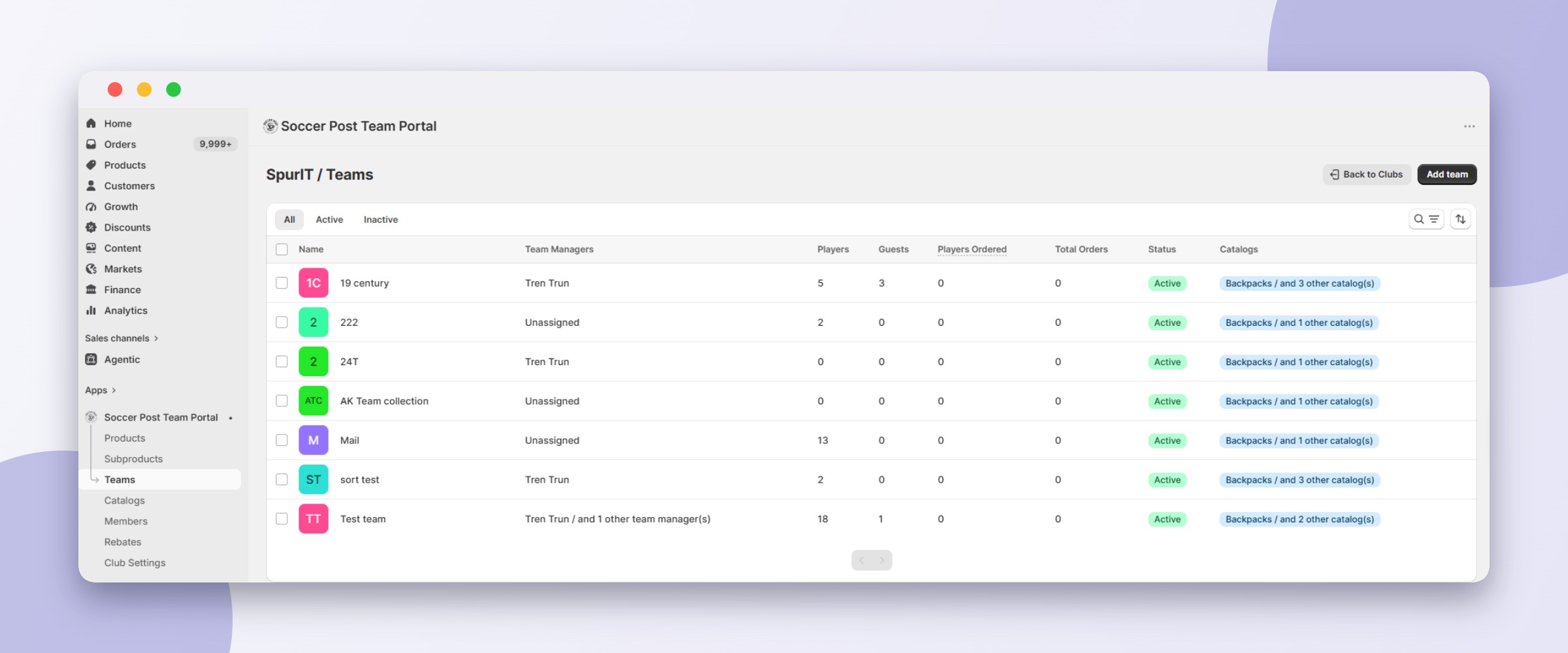This screenshot has height=653, width=1568.
Task: Click the M avatar for Mail team
Action: click(x=314, y=440)
